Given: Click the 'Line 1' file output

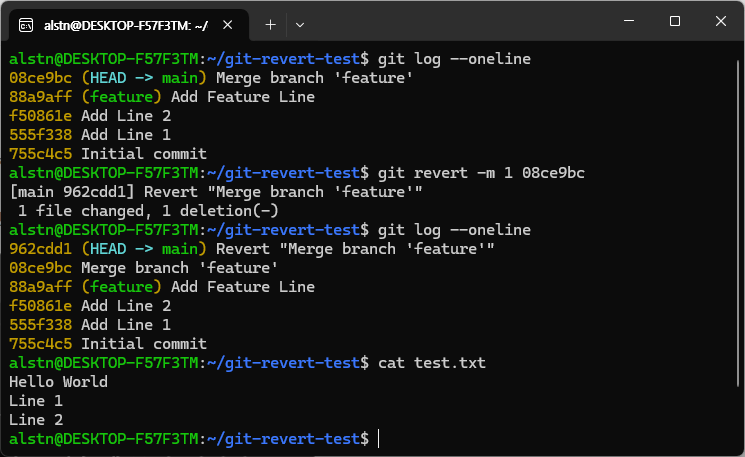Looking at the screenshot, I should pyautogui.click(x=36, y=401).
